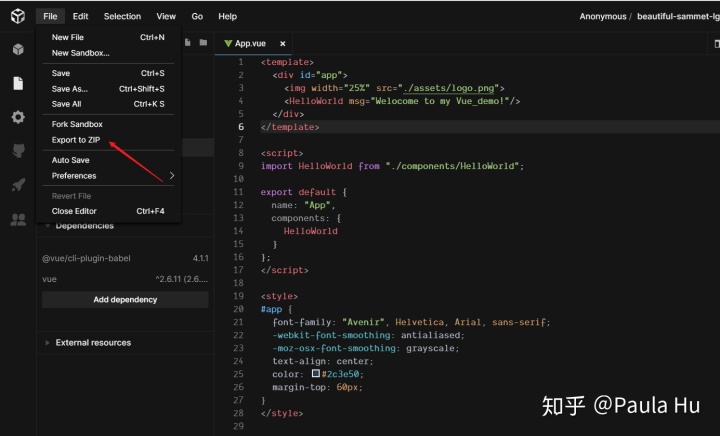Switch to the App.vue tab
Viewport: 720px width, 436px height.
click(x=250, y=43)
